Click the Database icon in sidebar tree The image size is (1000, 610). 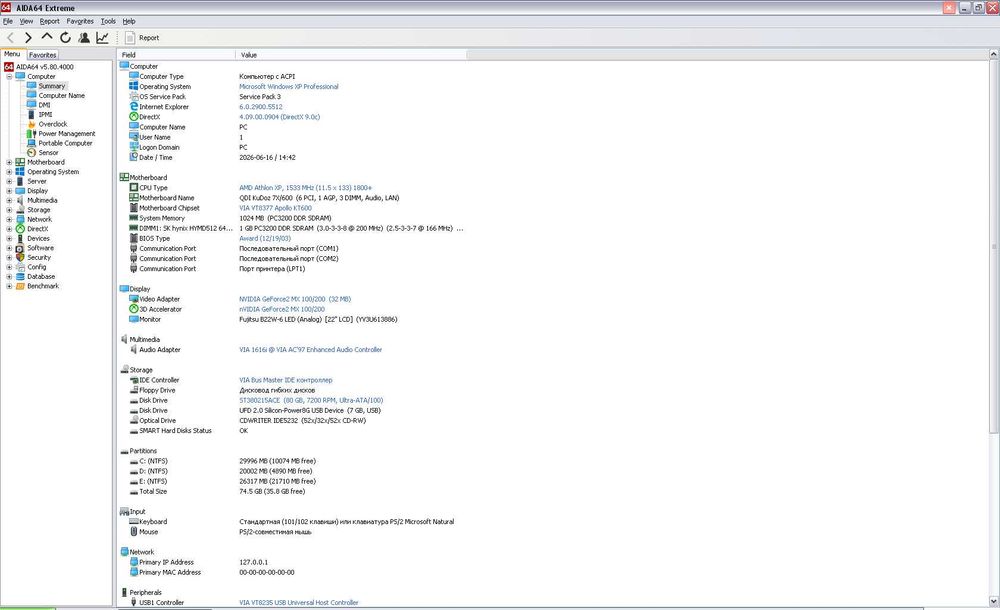click(20, 277)
